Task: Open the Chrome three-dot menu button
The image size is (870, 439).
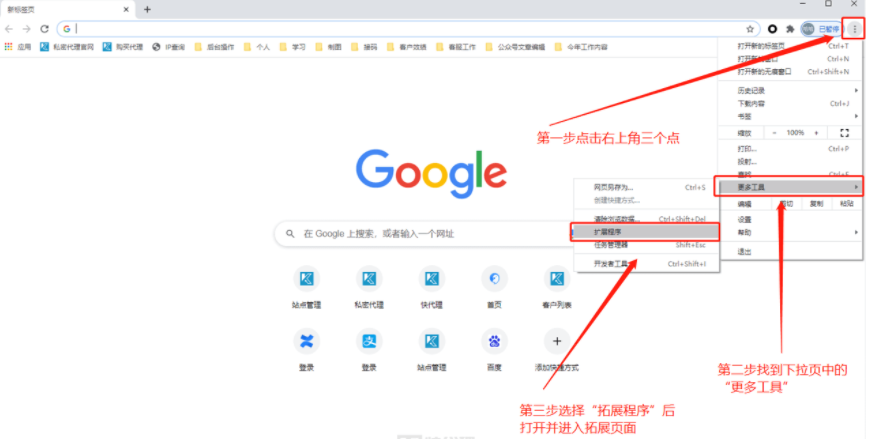Action: pos(855,29)
